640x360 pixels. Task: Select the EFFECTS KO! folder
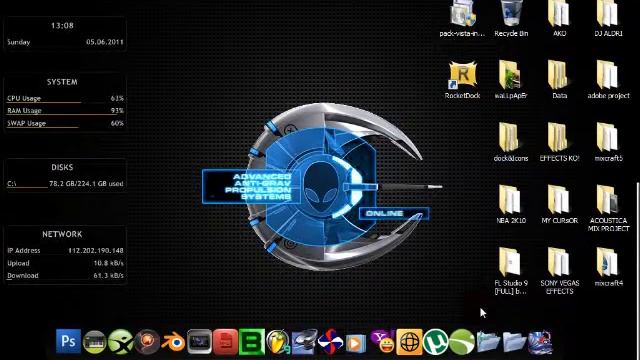pyautogui.click(x=559, y=142)
